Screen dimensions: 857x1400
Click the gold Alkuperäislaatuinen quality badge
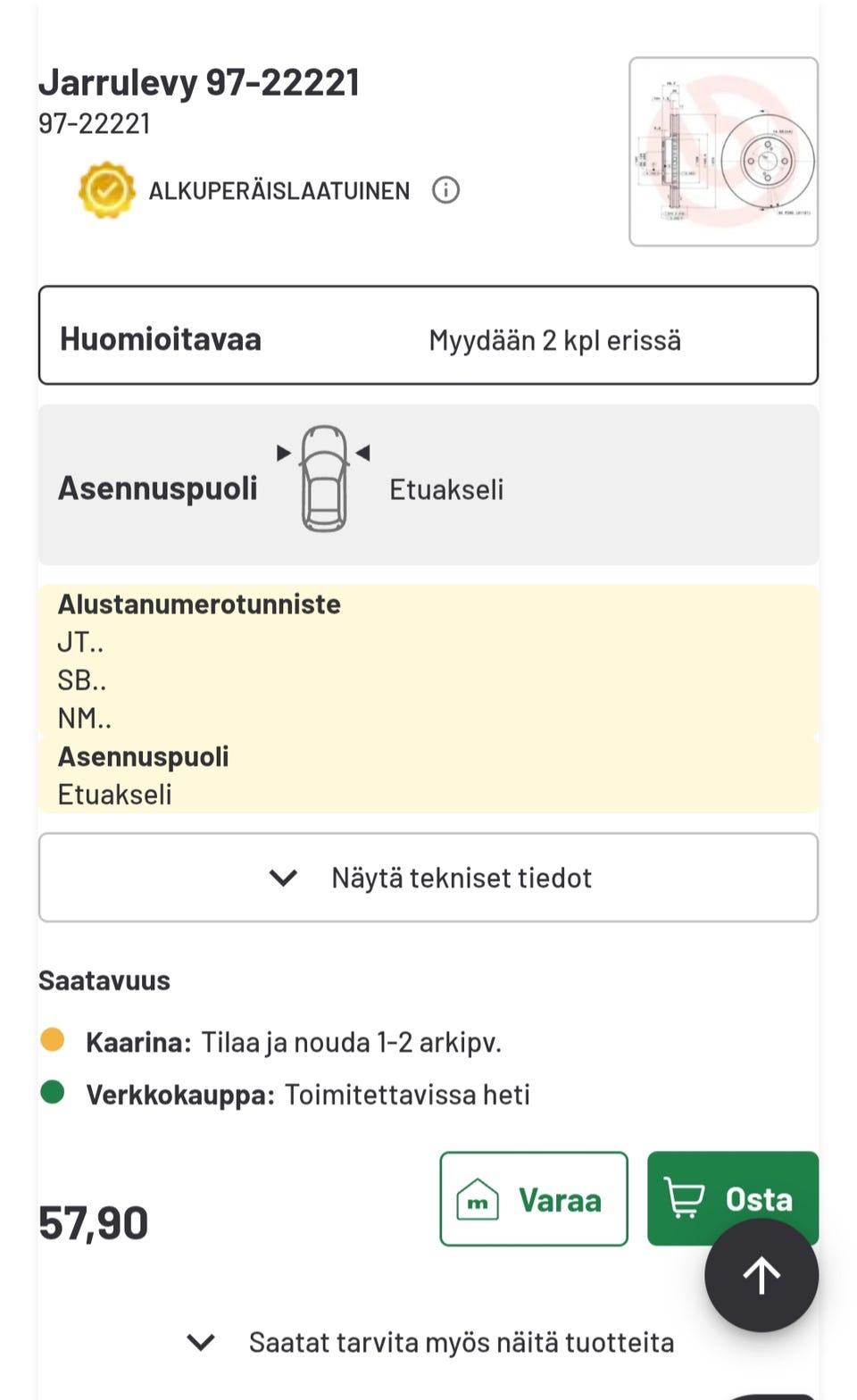[x=106, y=189]
